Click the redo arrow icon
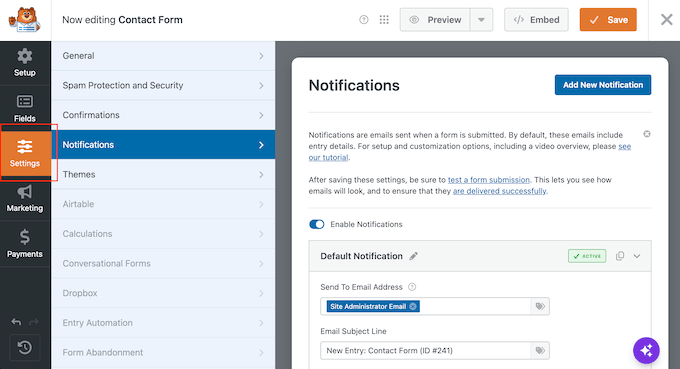This screenshot has width=680, height=369. [34, 322]
